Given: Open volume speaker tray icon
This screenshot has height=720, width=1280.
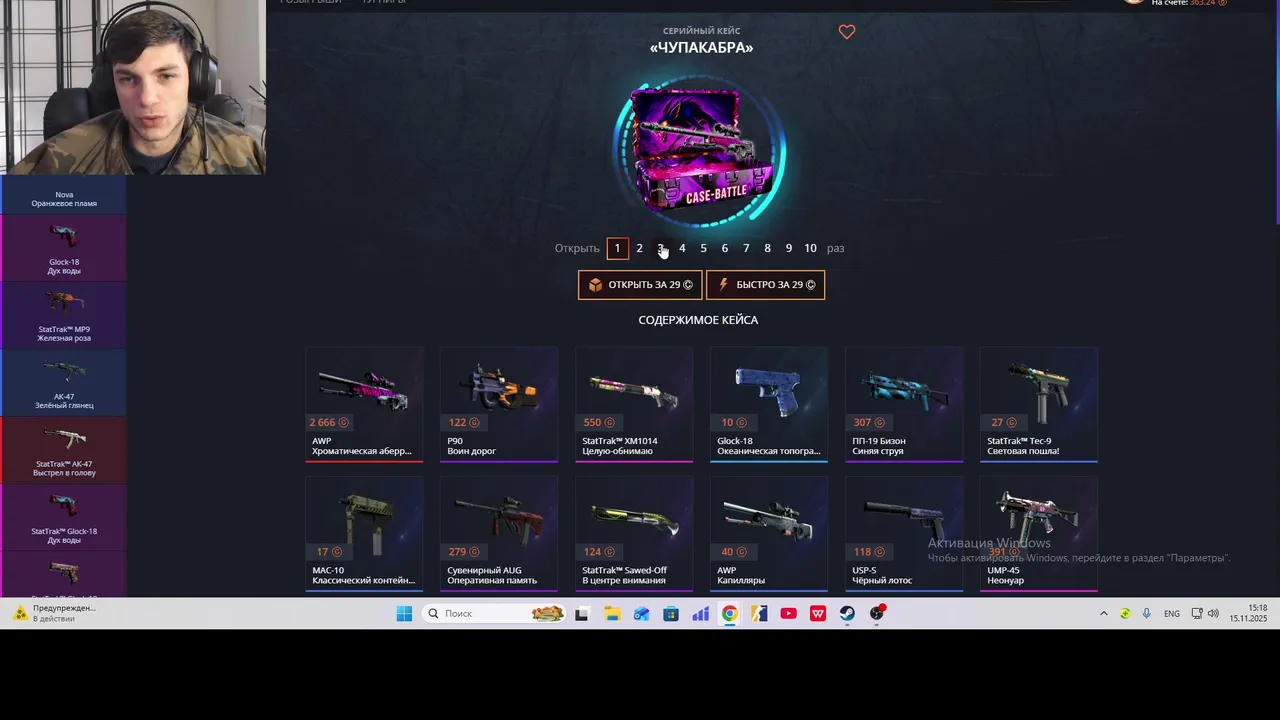Looking at the screenshot, I should (1213, 613).
